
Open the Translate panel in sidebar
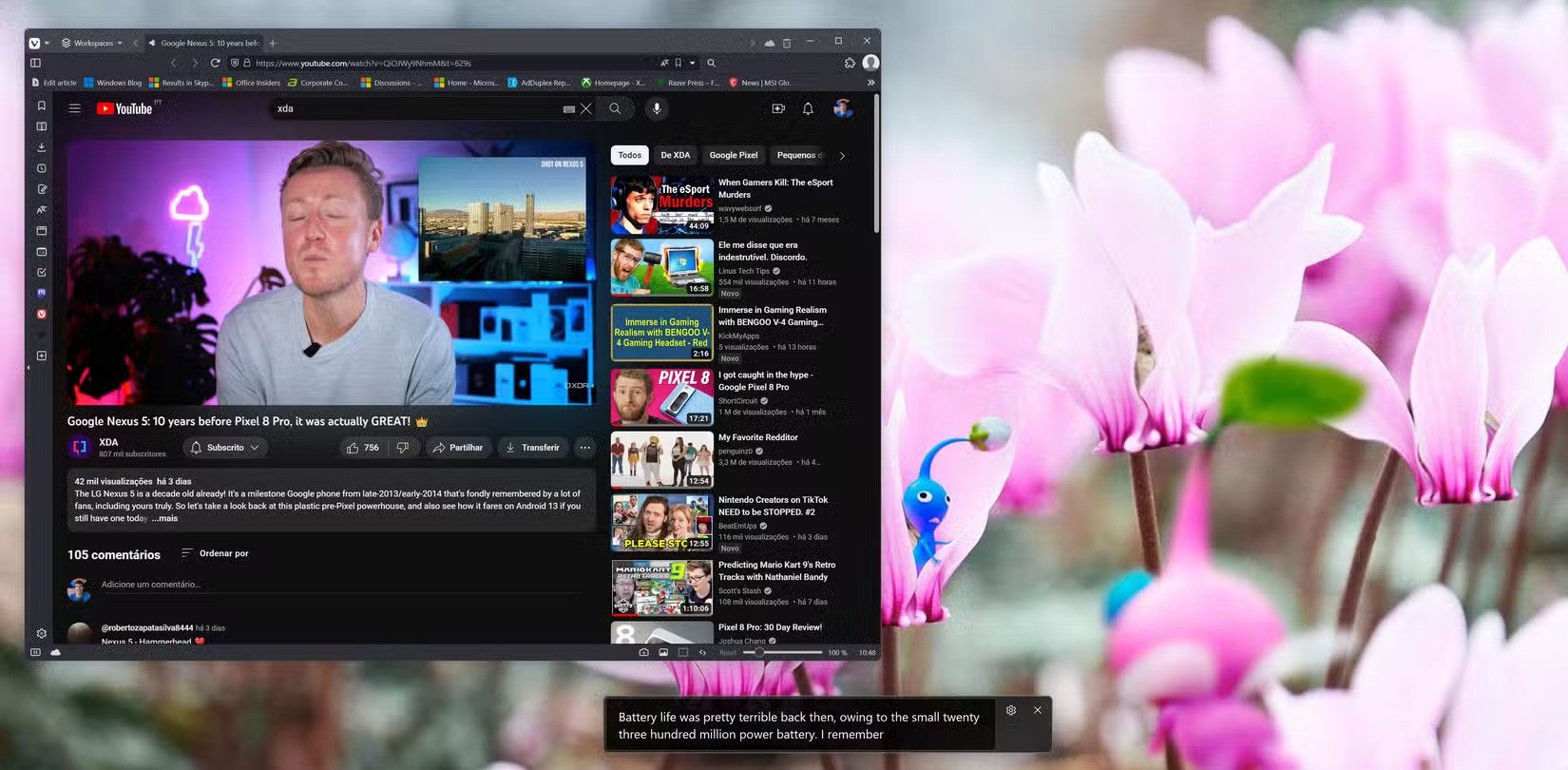(41, 210)
